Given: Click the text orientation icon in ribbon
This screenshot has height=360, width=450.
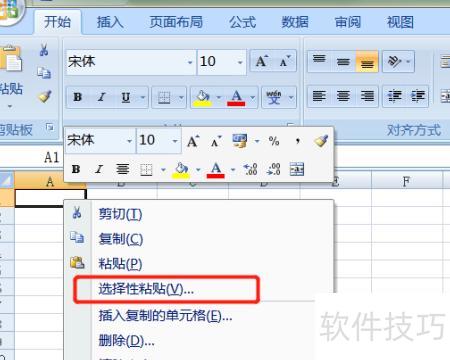Looking at the screenshot, I should tap(394, 61).
